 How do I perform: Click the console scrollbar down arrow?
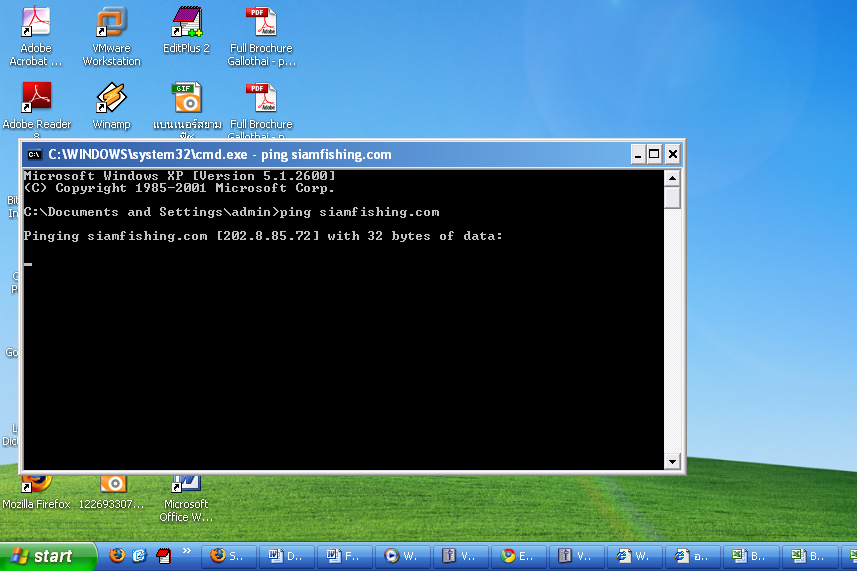tap(672, 462)
